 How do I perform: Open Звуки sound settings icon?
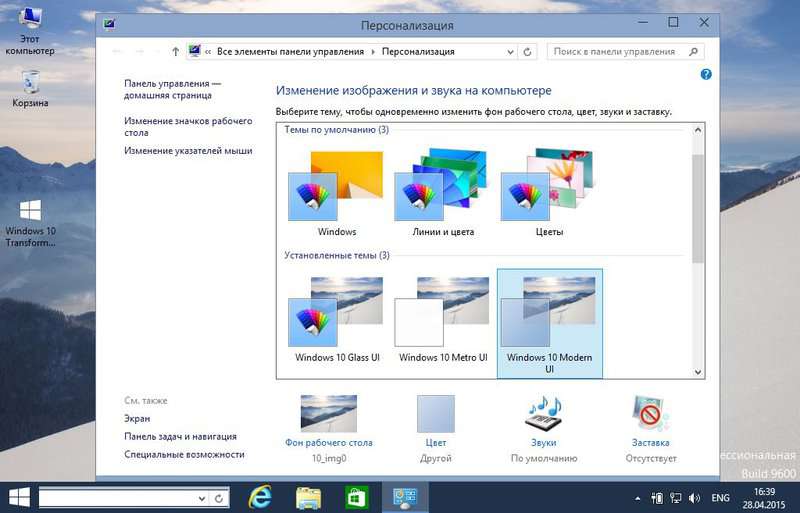click(544, 414)
